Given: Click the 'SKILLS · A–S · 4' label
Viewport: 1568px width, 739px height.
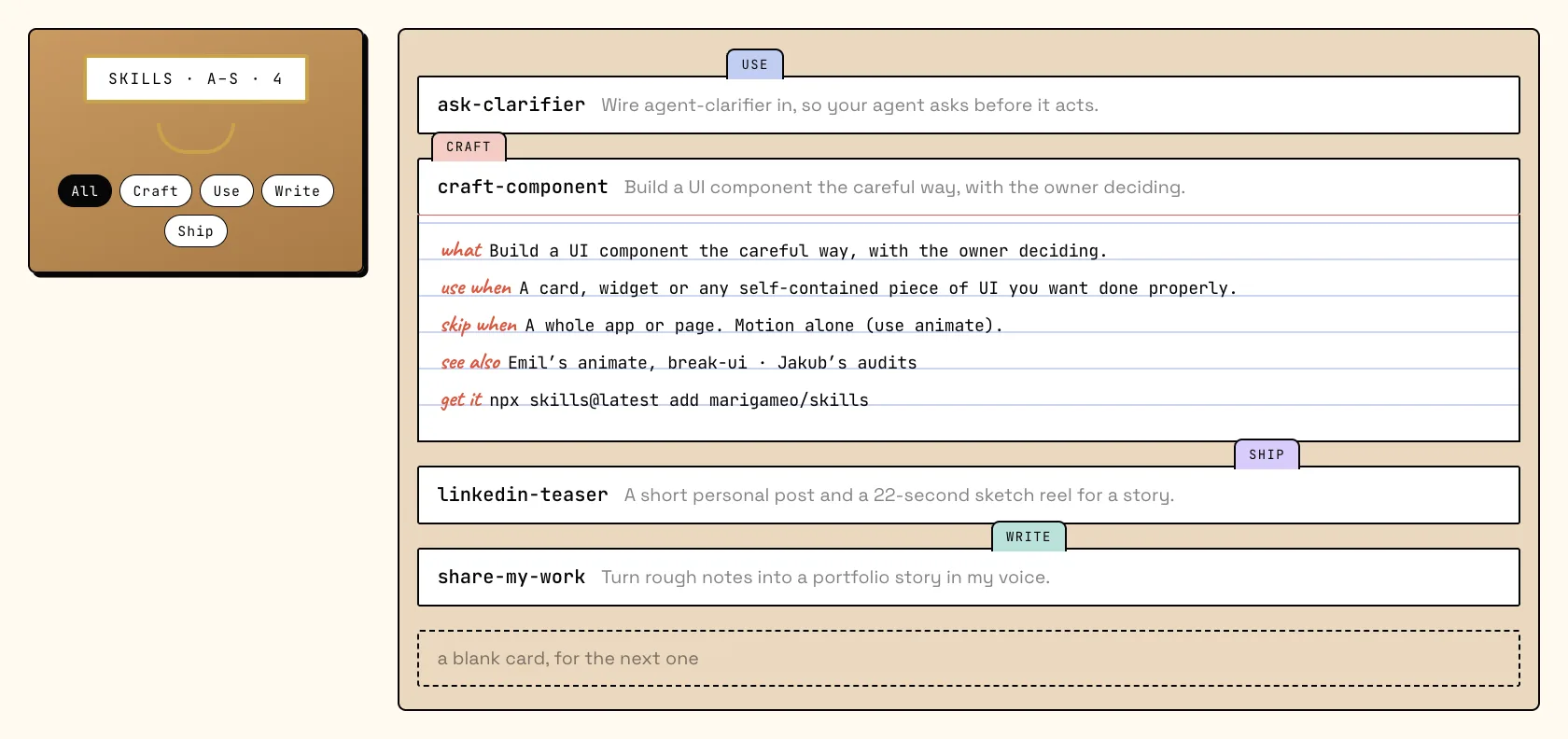Looking at the screenshot, I should pyautogui.click(x=196, y=79).
